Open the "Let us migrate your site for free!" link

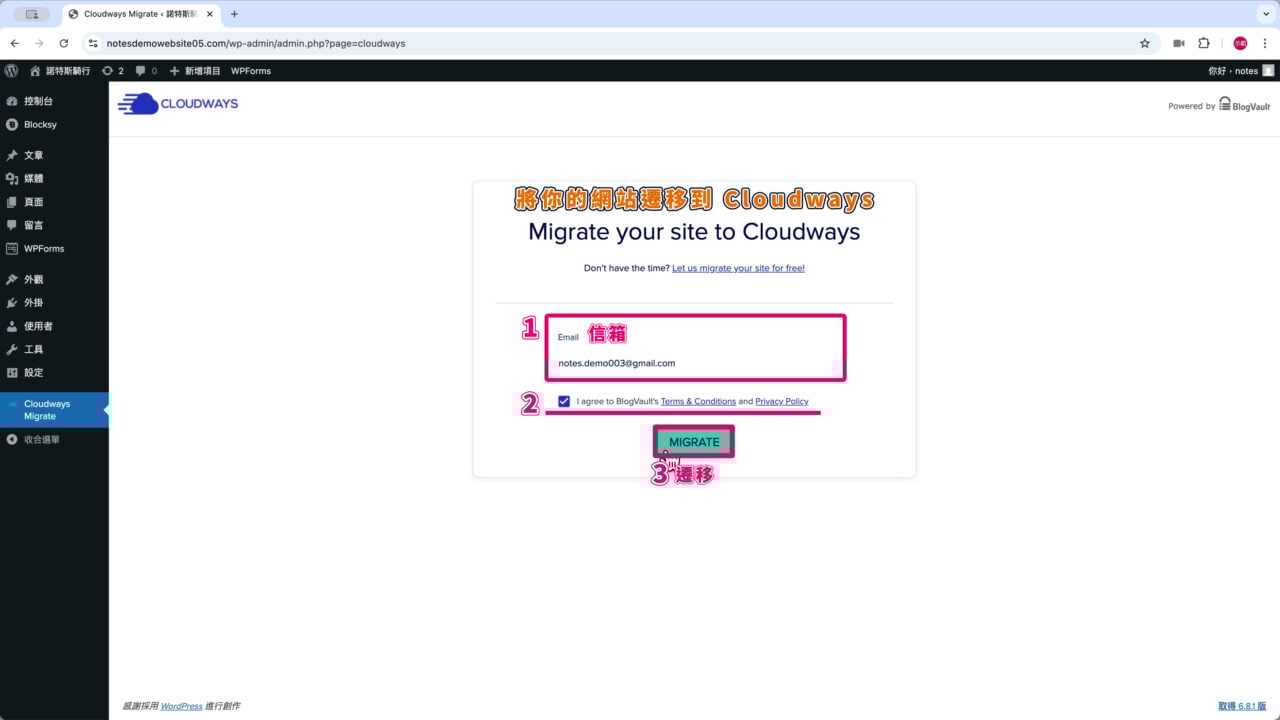pos(738,268)
